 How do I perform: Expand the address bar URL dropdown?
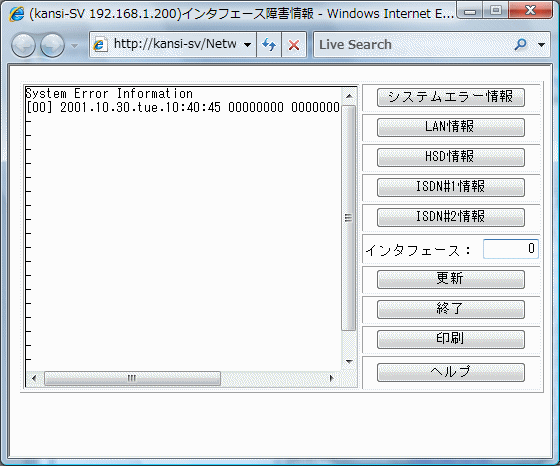pos(247,45)
